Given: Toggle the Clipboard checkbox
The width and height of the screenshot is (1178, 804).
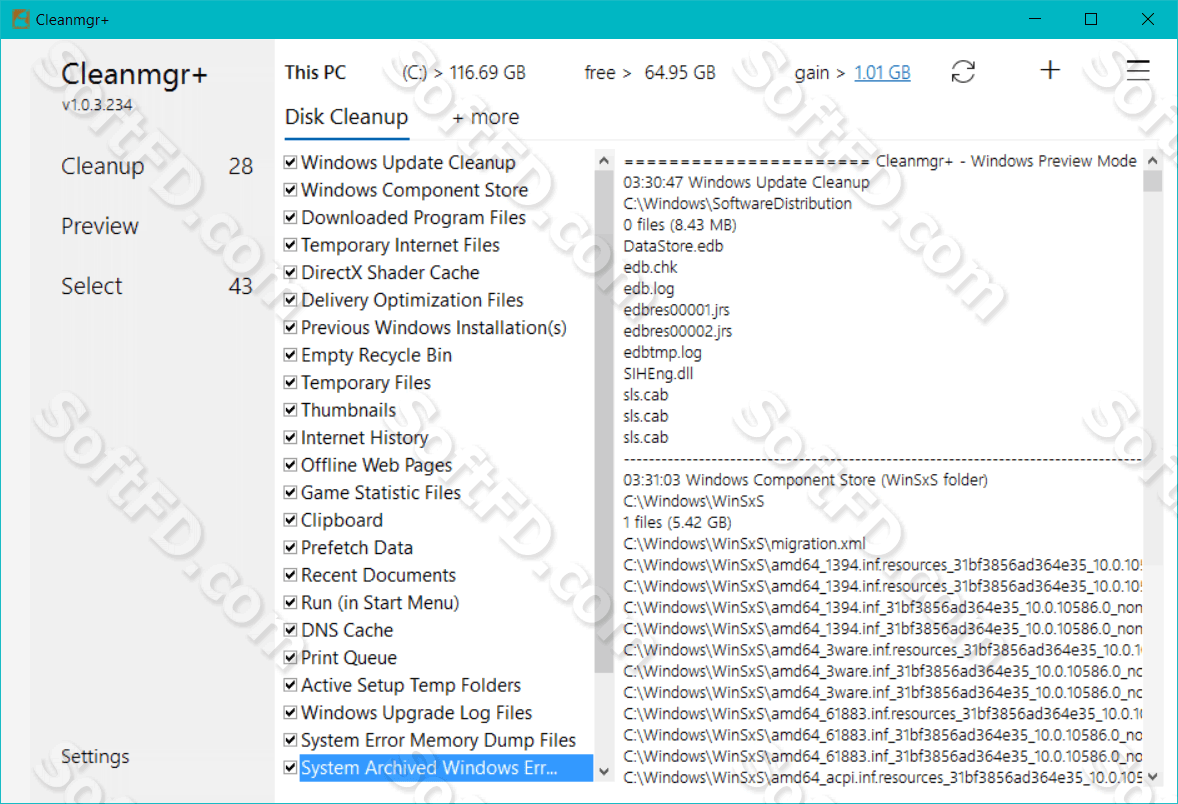Looking at the screenshot, I should click(x=291, y=520).
